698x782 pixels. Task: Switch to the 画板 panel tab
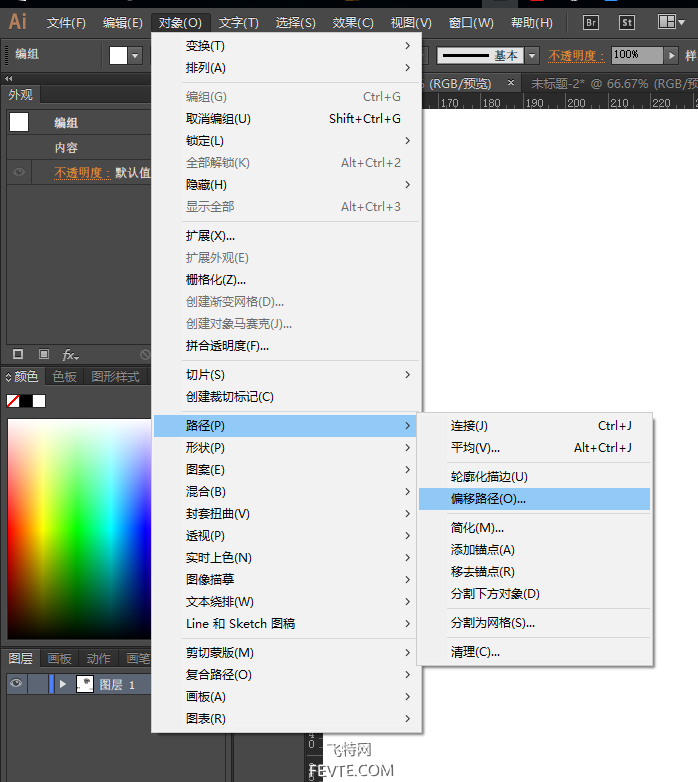pos(59,658)
